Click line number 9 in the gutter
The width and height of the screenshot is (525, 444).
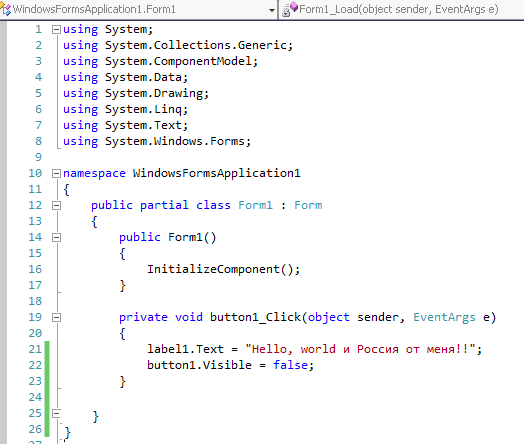pos(39,157)
